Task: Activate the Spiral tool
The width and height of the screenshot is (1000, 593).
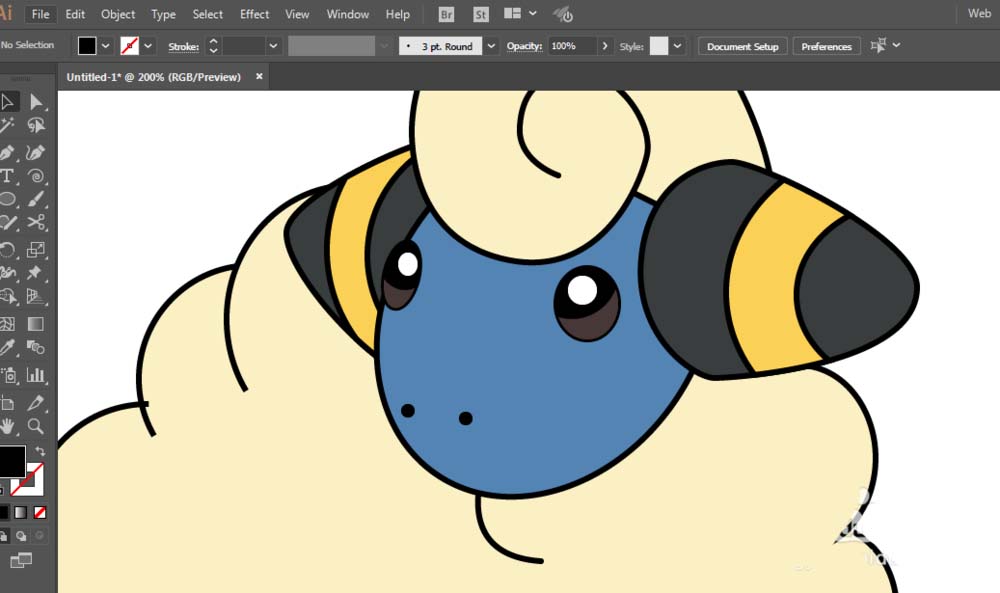Action: (36, 176)
